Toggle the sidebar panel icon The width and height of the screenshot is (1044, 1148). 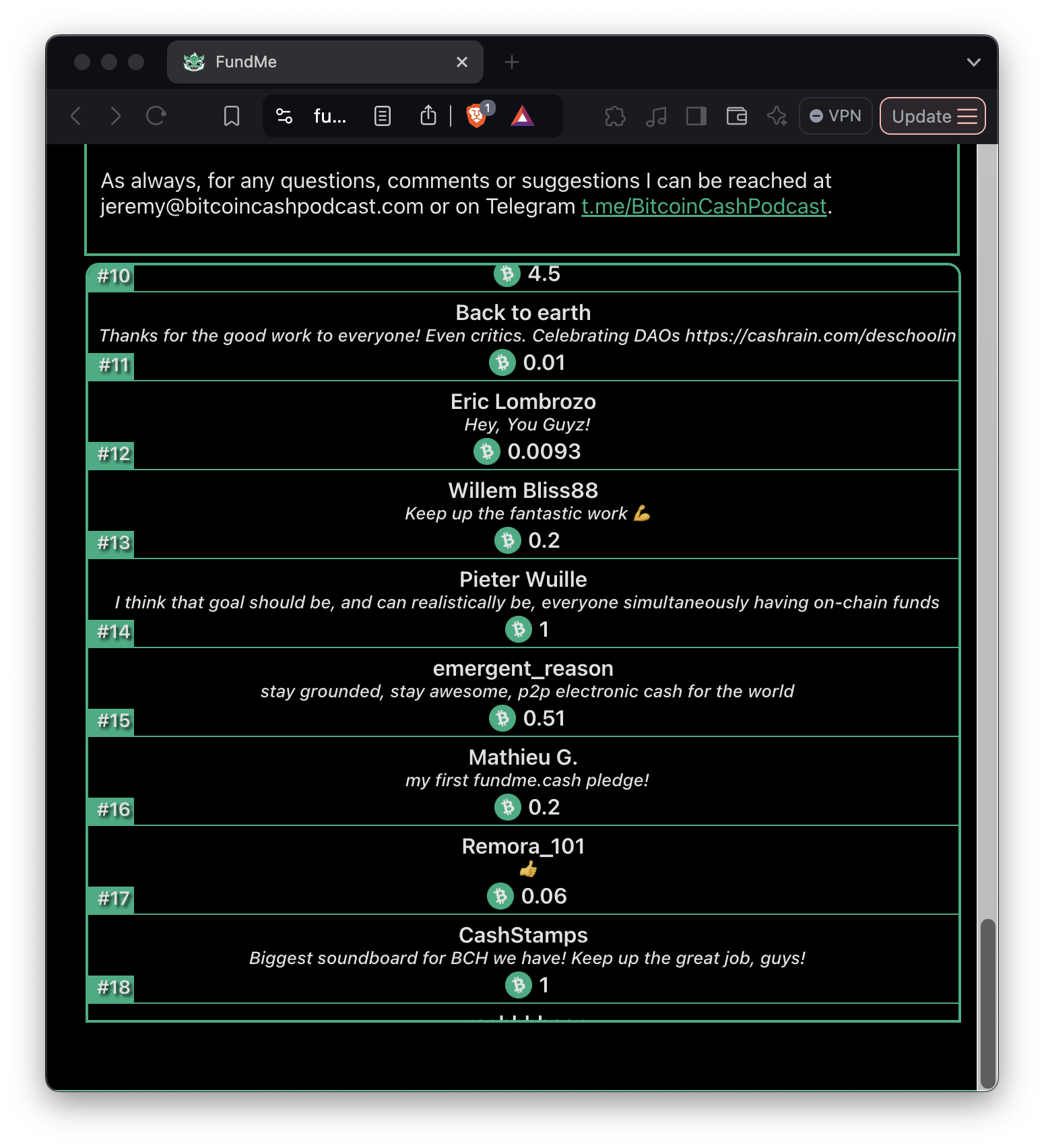[696, 117]
